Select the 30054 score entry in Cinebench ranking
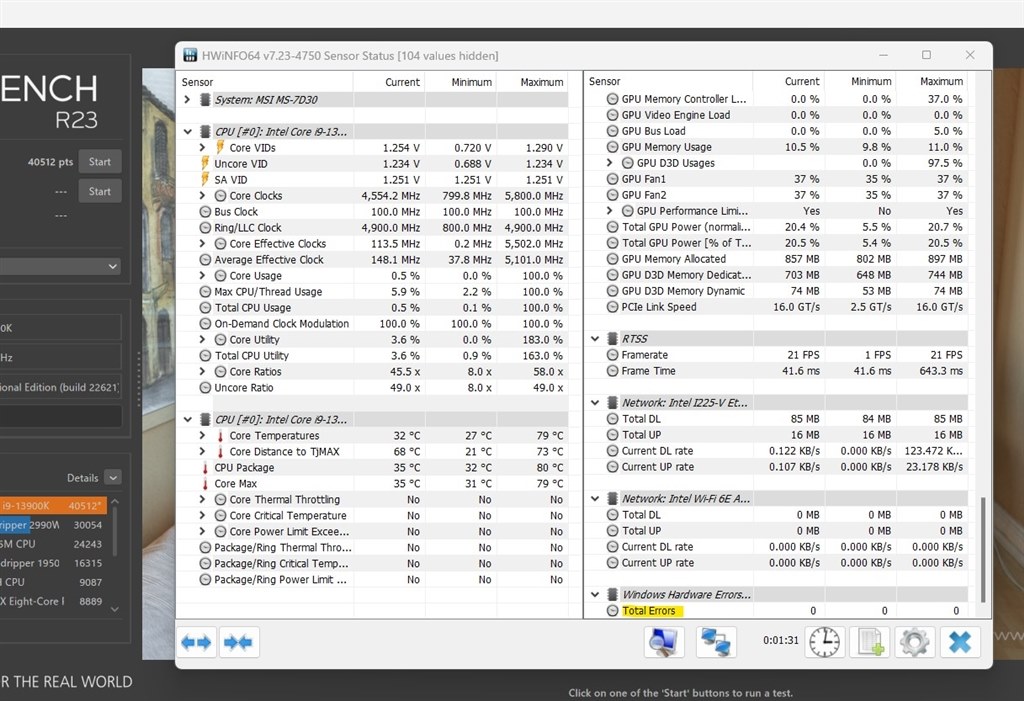 (x=53, y=525)
